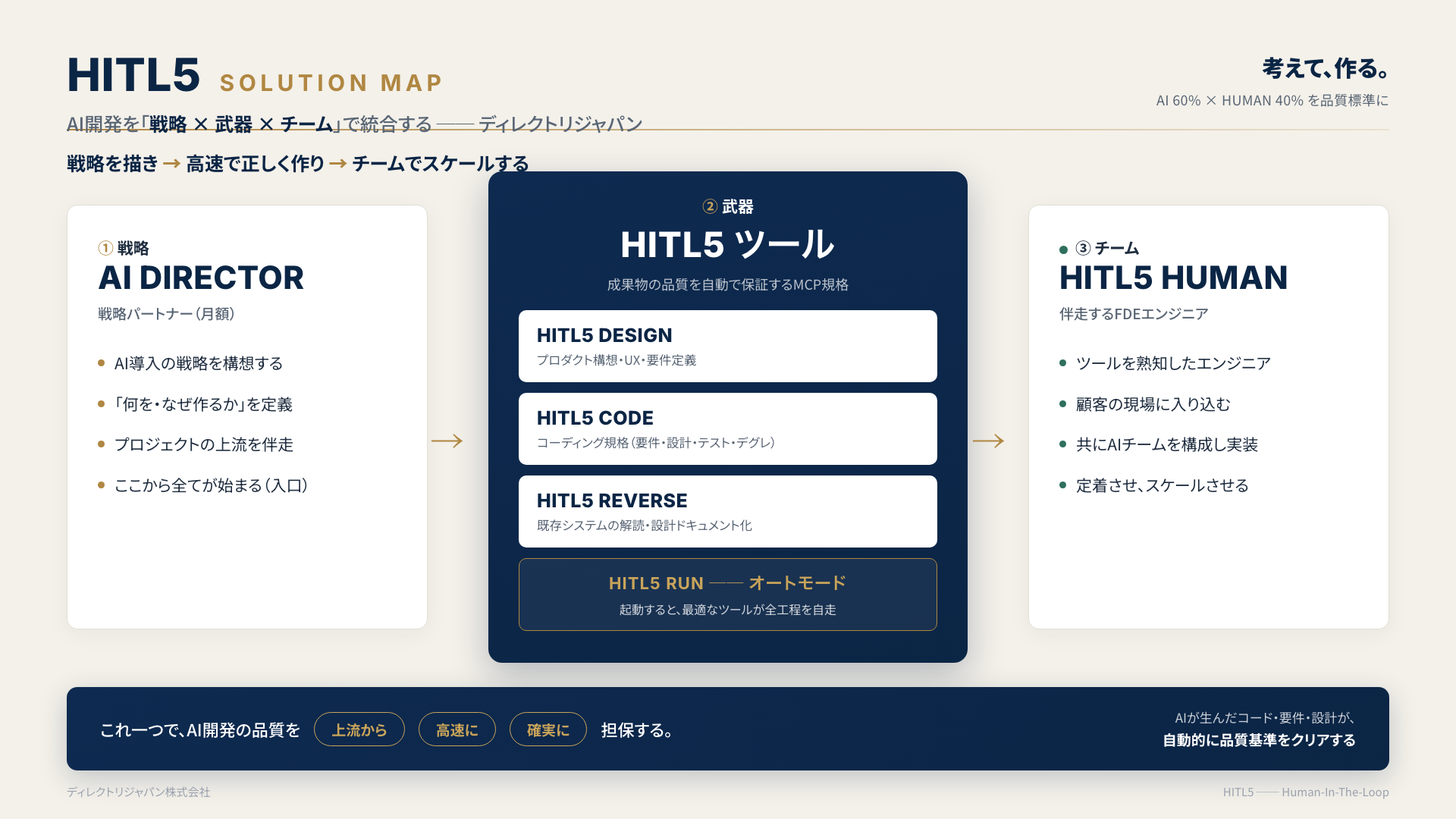Click the SOLUTION MAP heading

(331, 83)
